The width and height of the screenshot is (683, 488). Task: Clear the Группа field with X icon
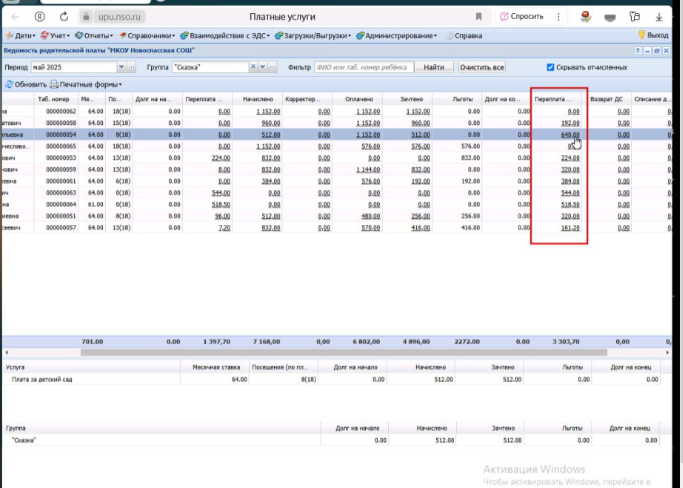[253, 67]
